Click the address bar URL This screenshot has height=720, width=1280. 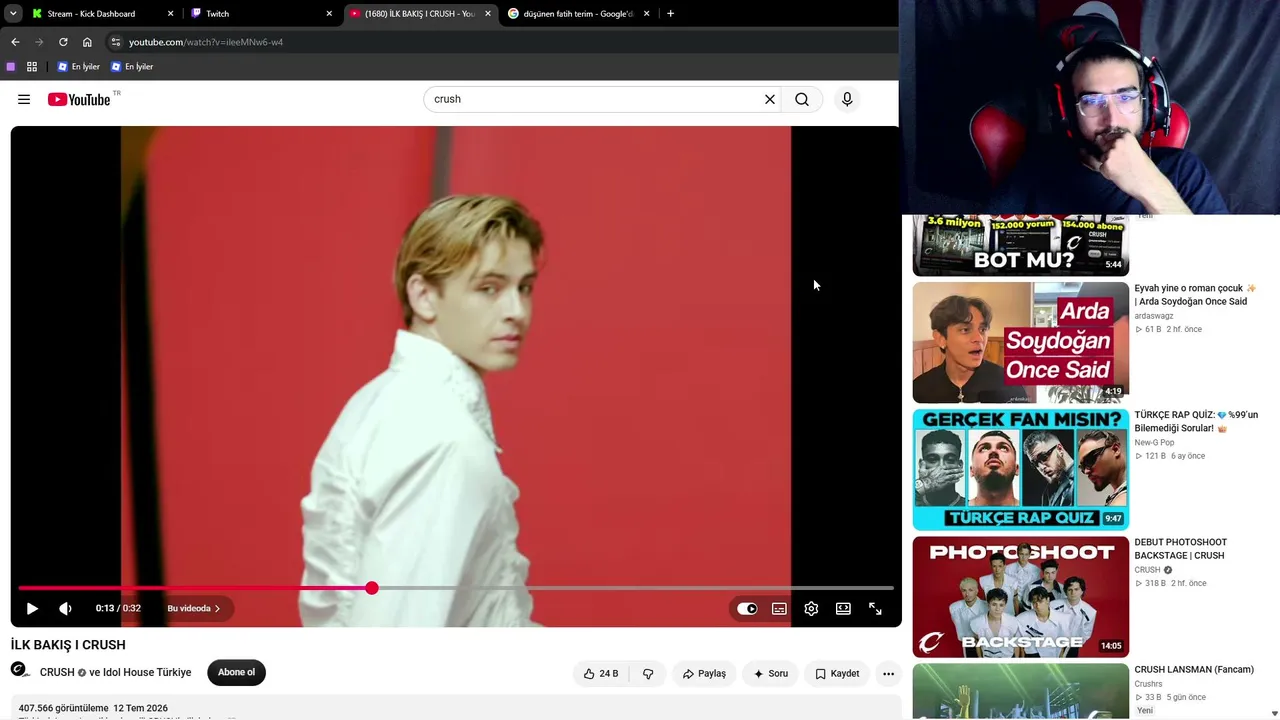206,42
